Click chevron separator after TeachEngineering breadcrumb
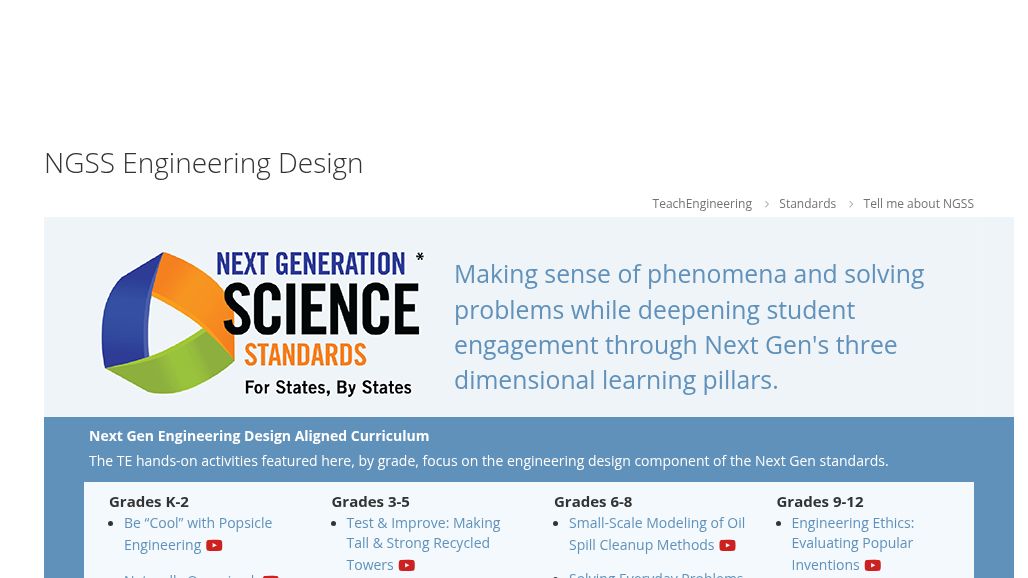 [x=766, y=204]
